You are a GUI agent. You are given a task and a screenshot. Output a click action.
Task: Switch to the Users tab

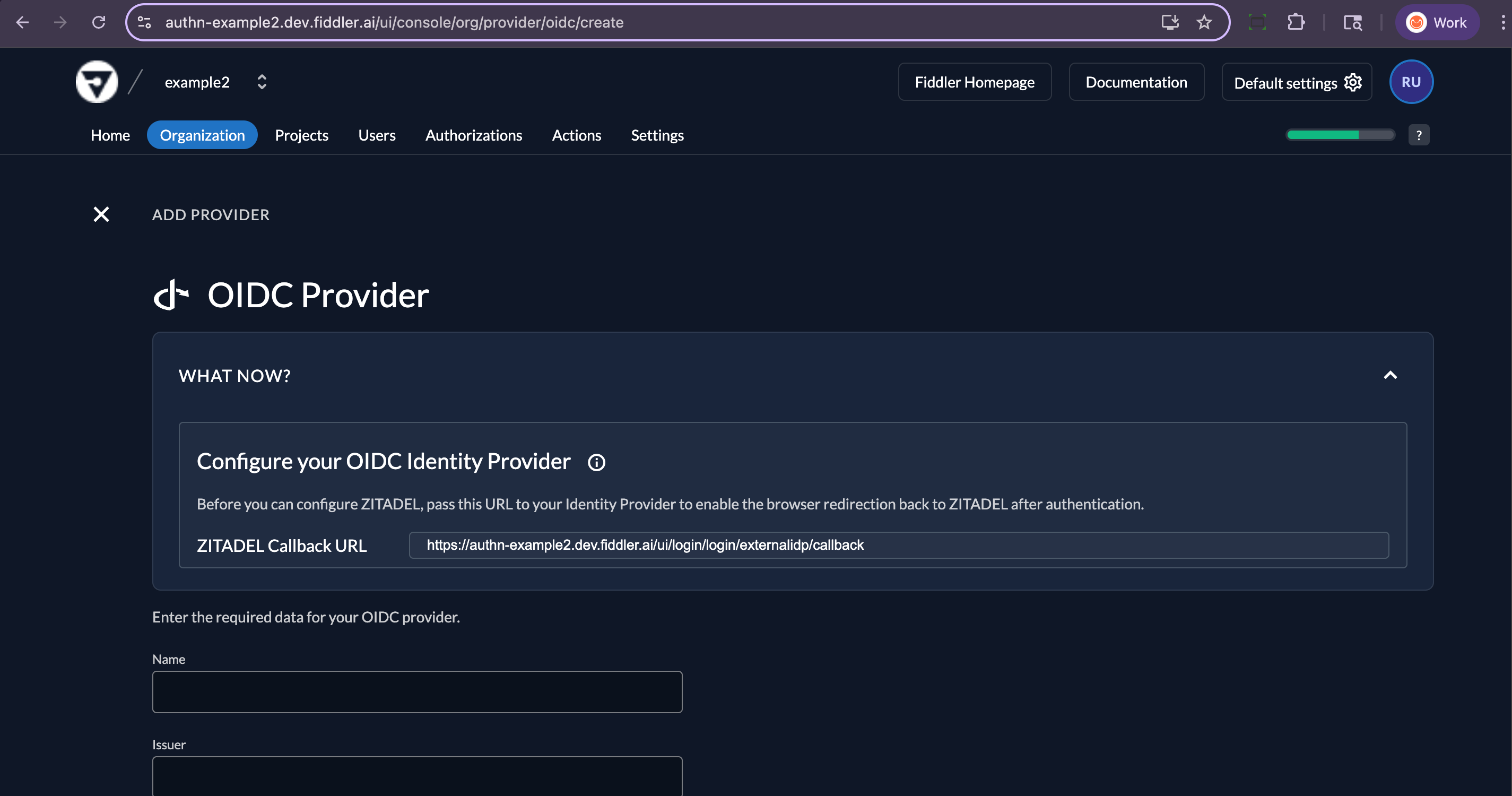tap(377, 135)
